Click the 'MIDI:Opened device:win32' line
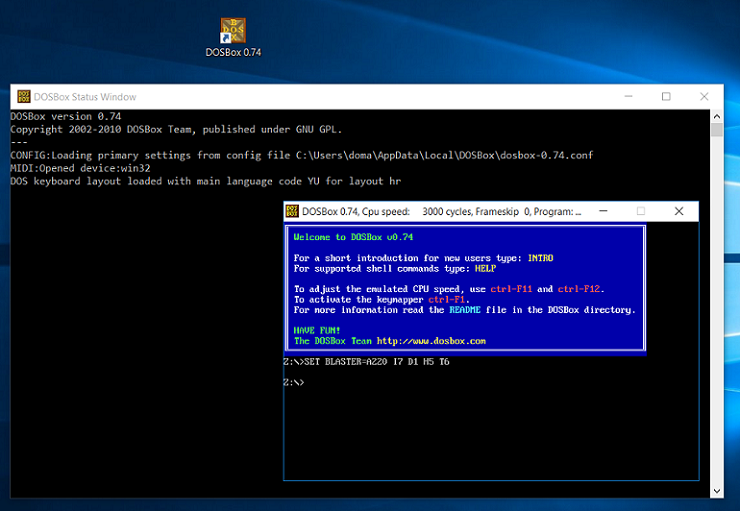 click(80, 168)
